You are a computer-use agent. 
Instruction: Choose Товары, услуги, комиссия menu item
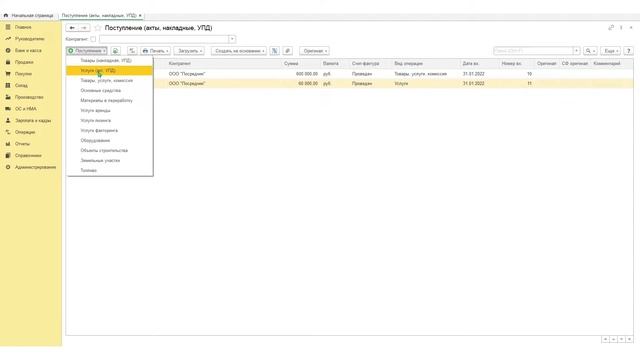110,80
